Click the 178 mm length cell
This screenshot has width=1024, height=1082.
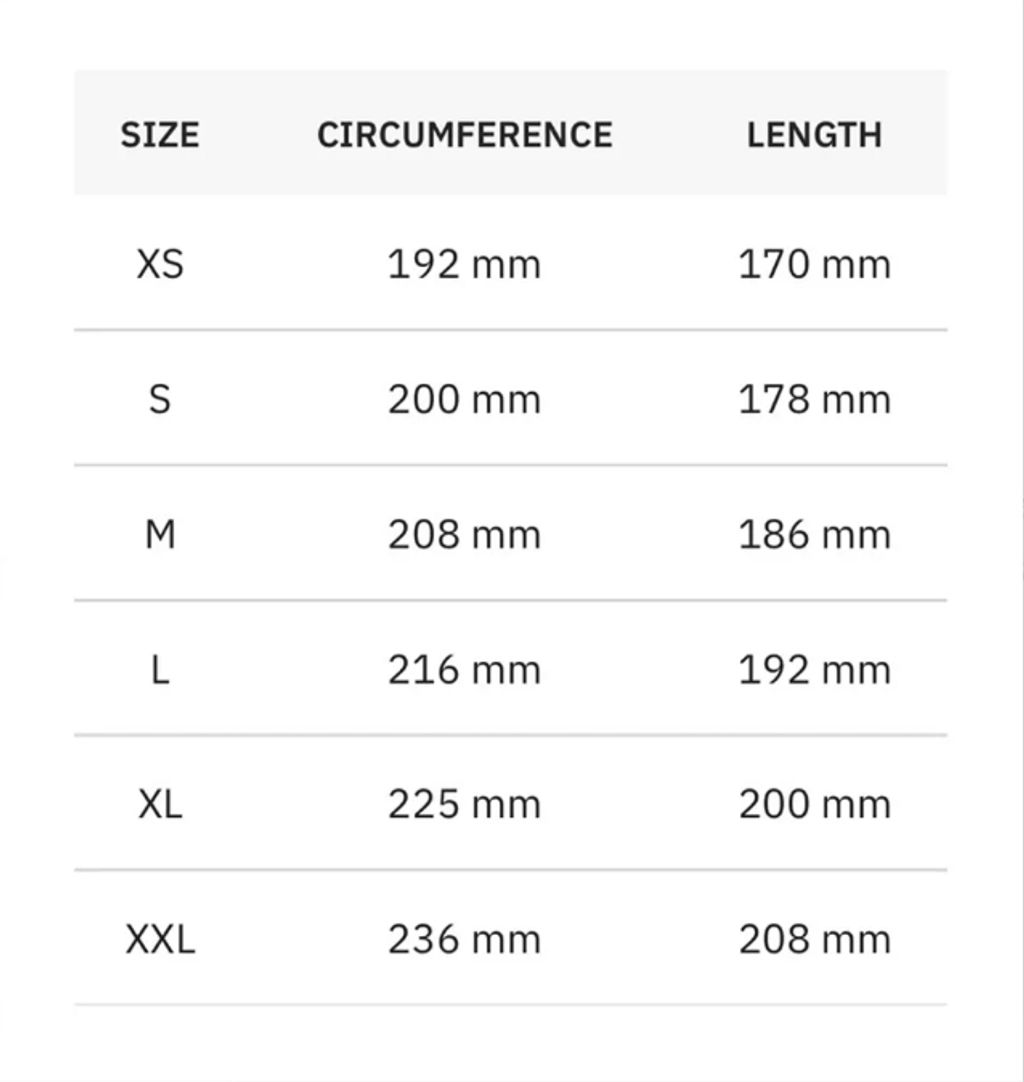coord(814,399)
